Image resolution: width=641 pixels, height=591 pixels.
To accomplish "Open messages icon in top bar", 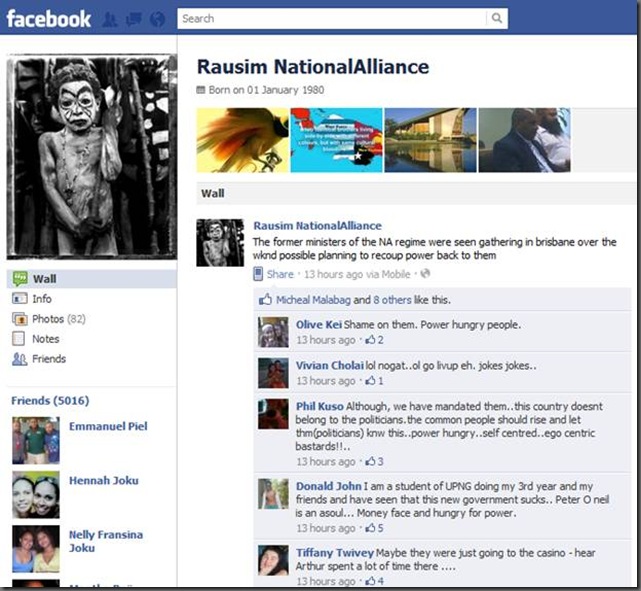I will (x=133, y=19).
